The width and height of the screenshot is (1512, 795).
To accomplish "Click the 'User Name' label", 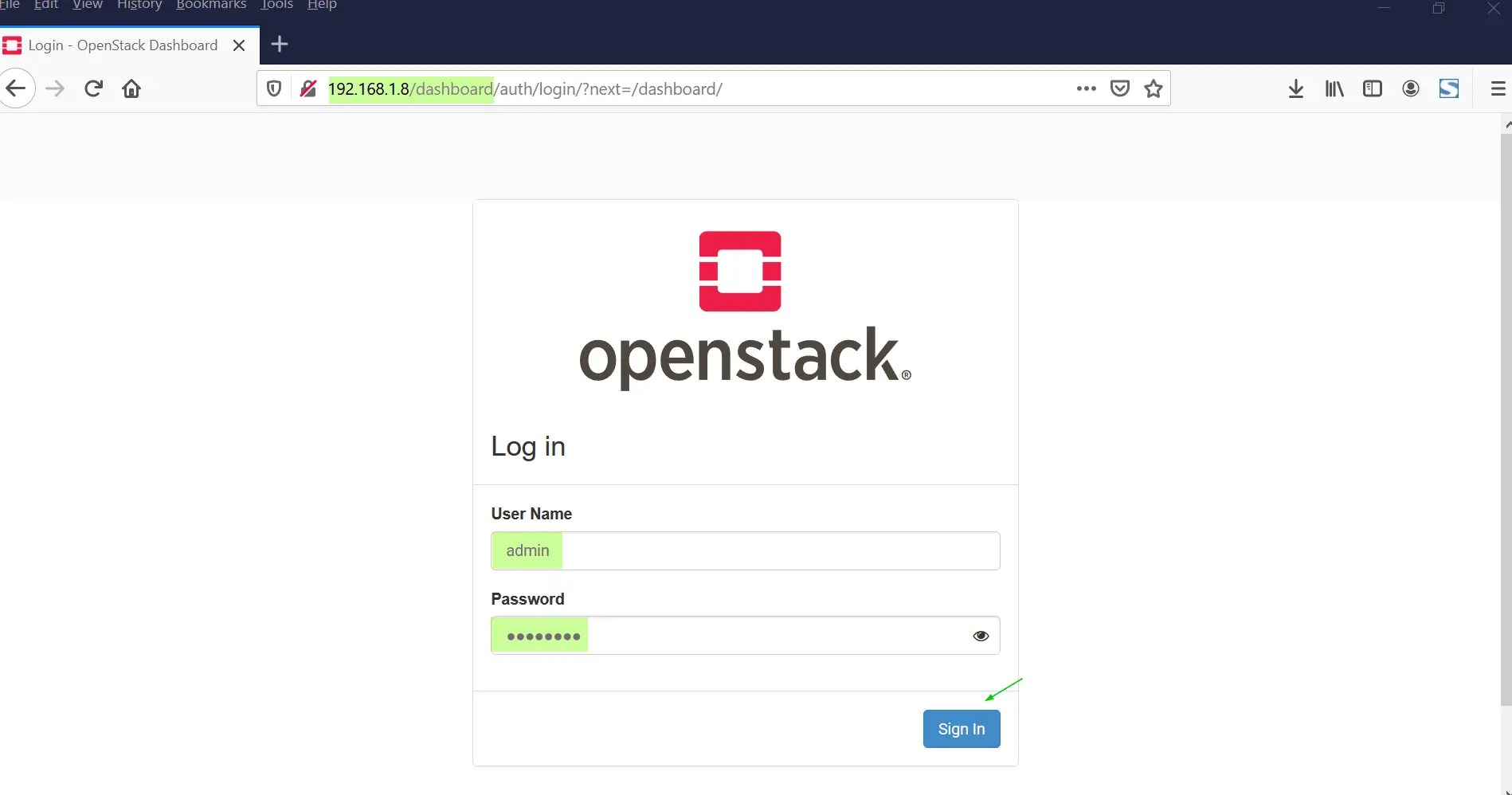I will 531,514.
